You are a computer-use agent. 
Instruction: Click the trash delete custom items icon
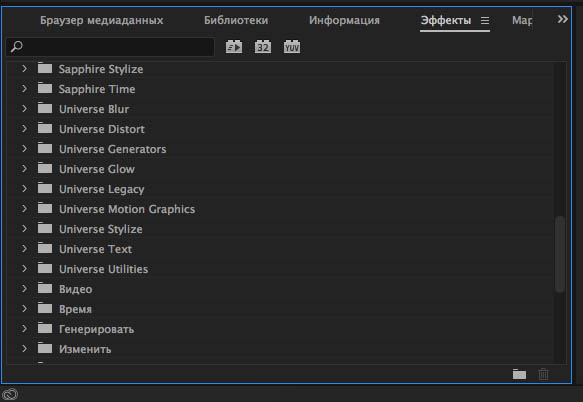(x=543, y=374)
